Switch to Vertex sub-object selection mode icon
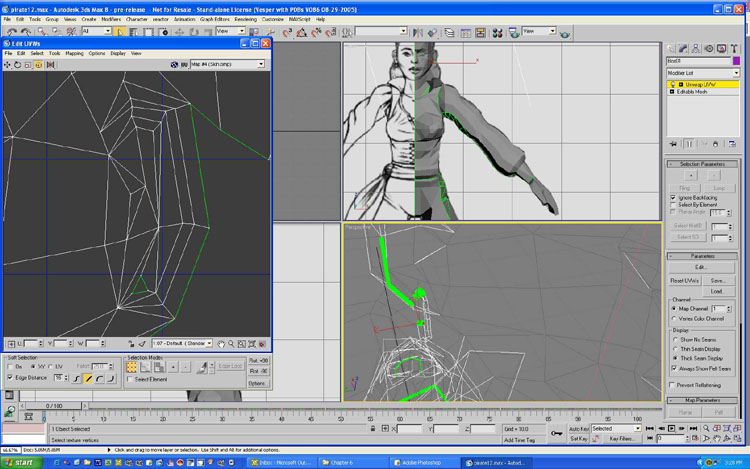The height and width of the screenshot is (469, 750). pyautogui.click(x=131, y=367)
